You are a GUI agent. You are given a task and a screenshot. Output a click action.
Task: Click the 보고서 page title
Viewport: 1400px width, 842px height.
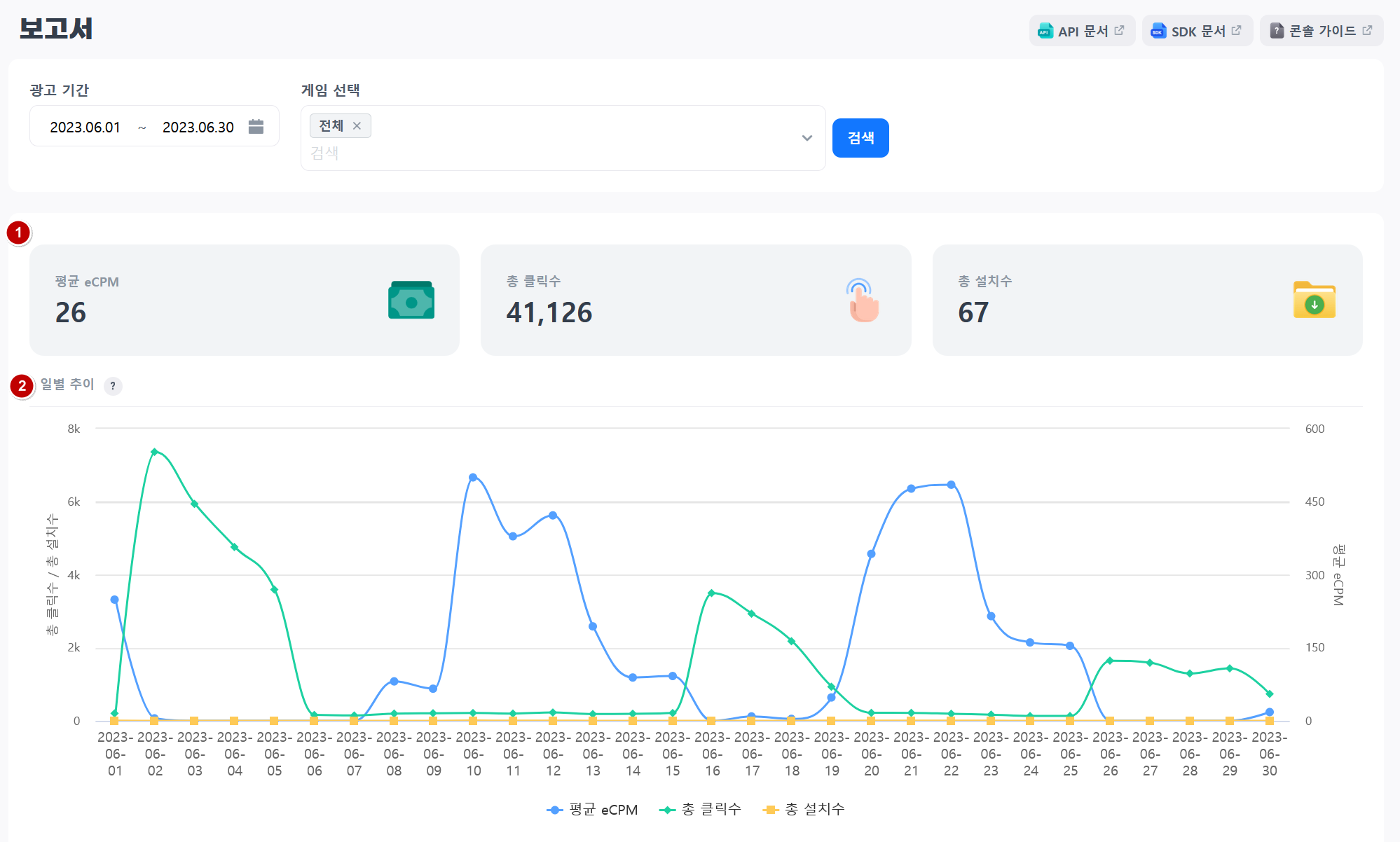(x=55, y=29)
